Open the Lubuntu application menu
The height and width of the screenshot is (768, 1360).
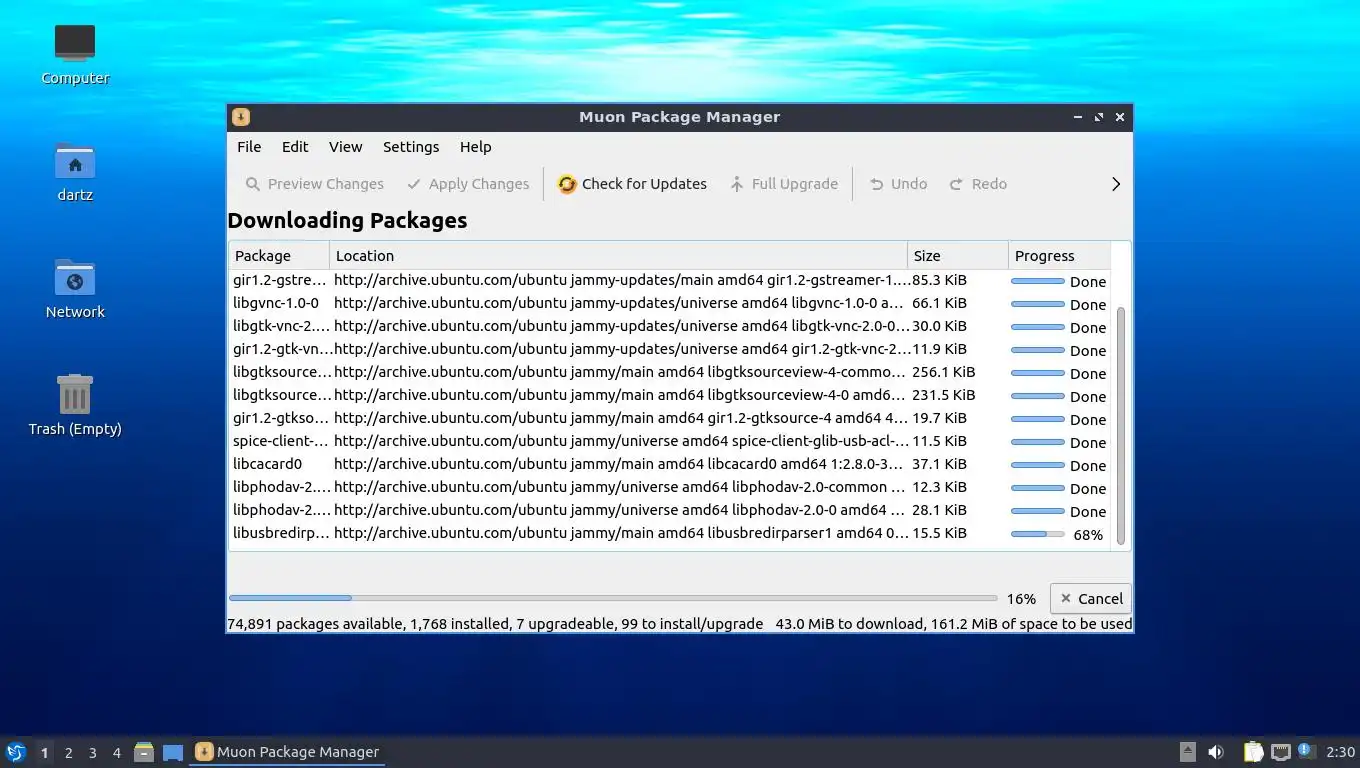tap(16, 752)
